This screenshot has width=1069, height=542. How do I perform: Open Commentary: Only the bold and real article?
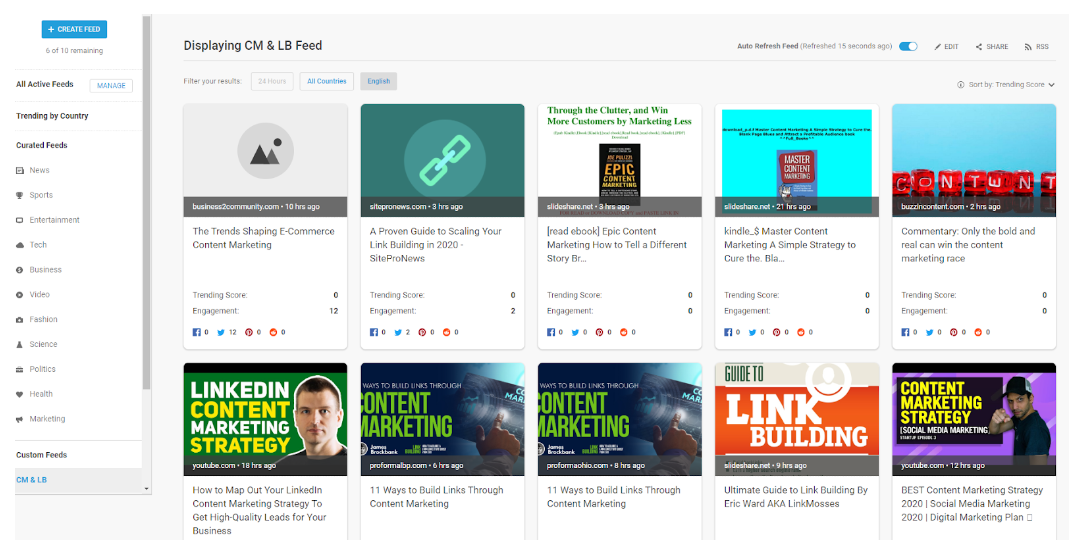[x=968, y=245]
